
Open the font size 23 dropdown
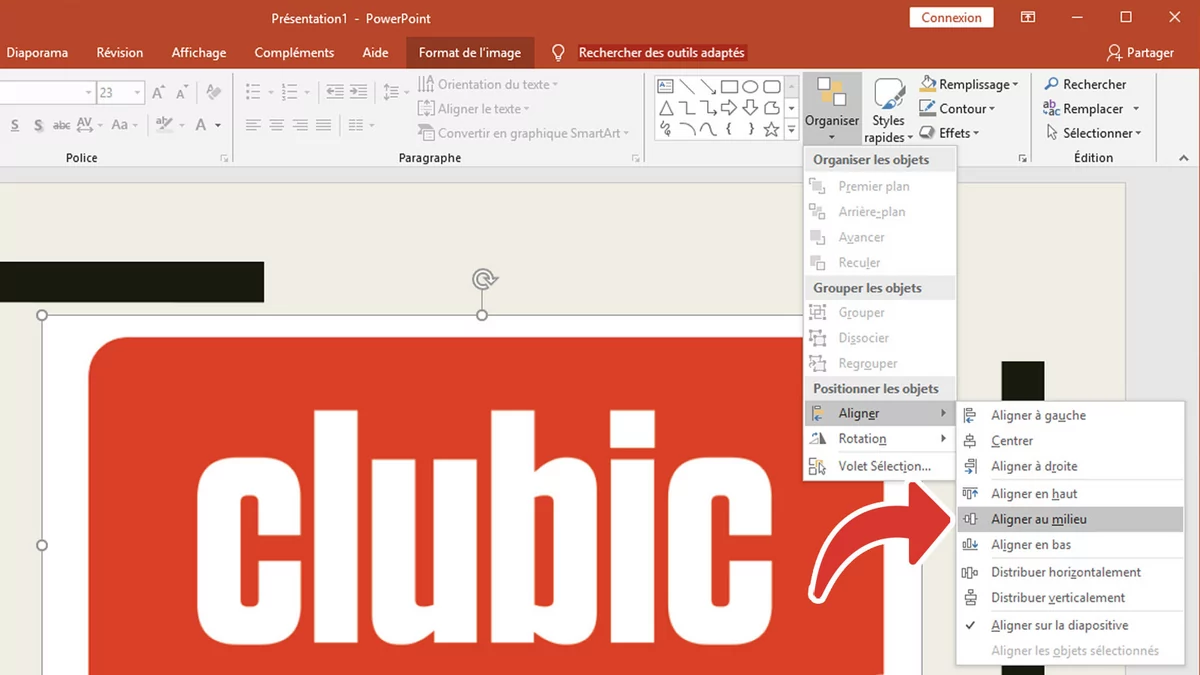click(137, 93)
